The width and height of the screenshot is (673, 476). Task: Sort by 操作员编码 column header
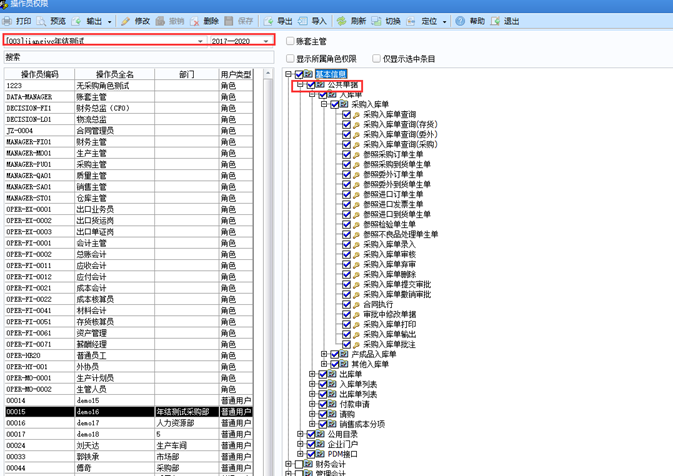[39, 74]
